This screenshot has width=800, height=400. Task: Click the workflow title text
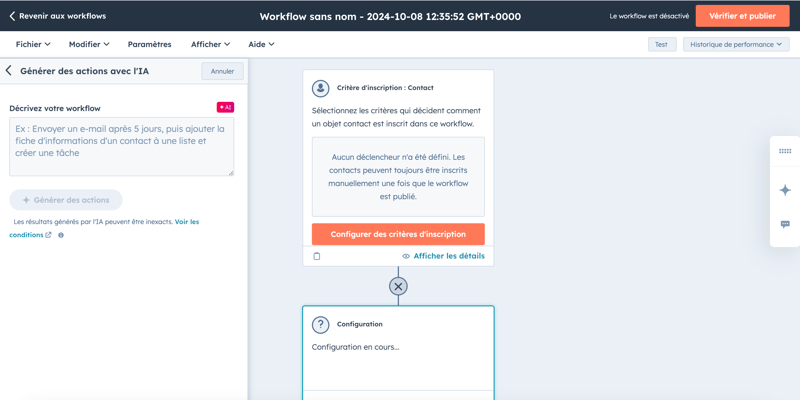pyautogui.click(x=390, y=16)
